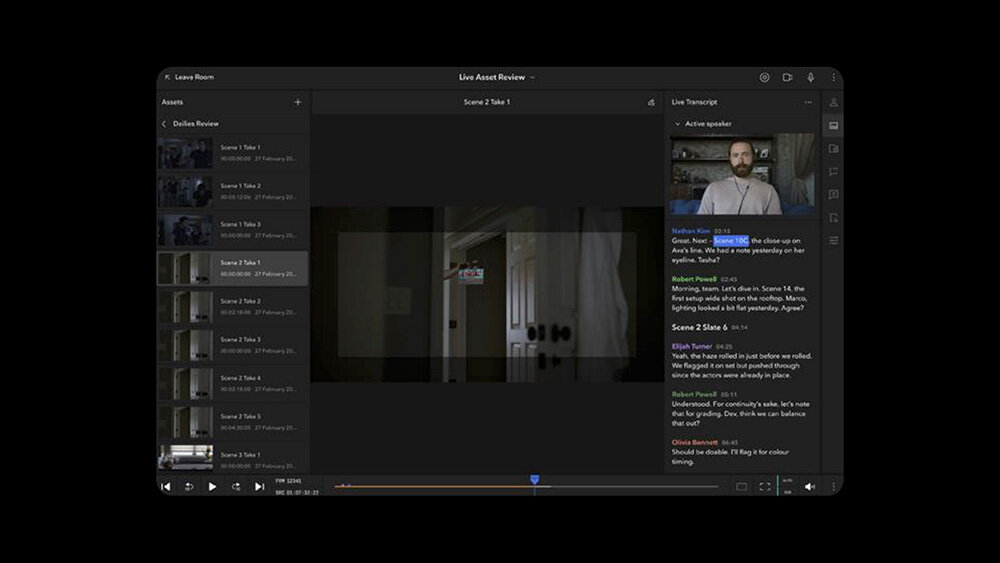Click highlighted Scene 10C link in transcript
This screenshot has width=1000, height=563.
(x=730, y=241)
